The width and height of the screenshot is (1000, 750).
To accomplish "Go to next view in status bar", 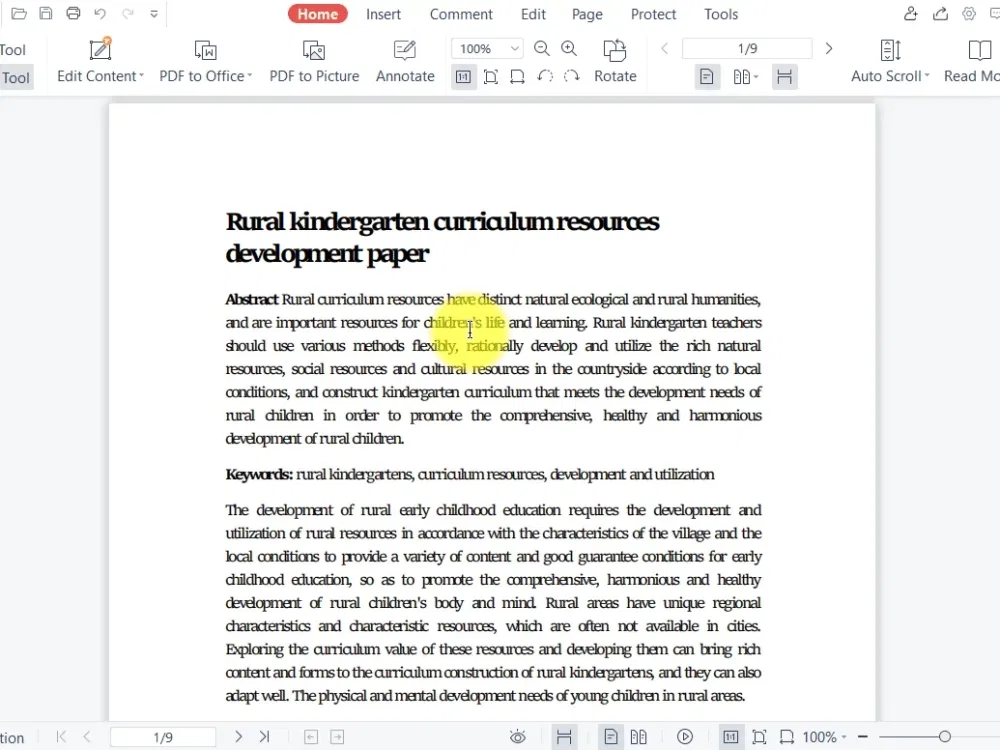I will pyautogui.click(x=337, y=737).
